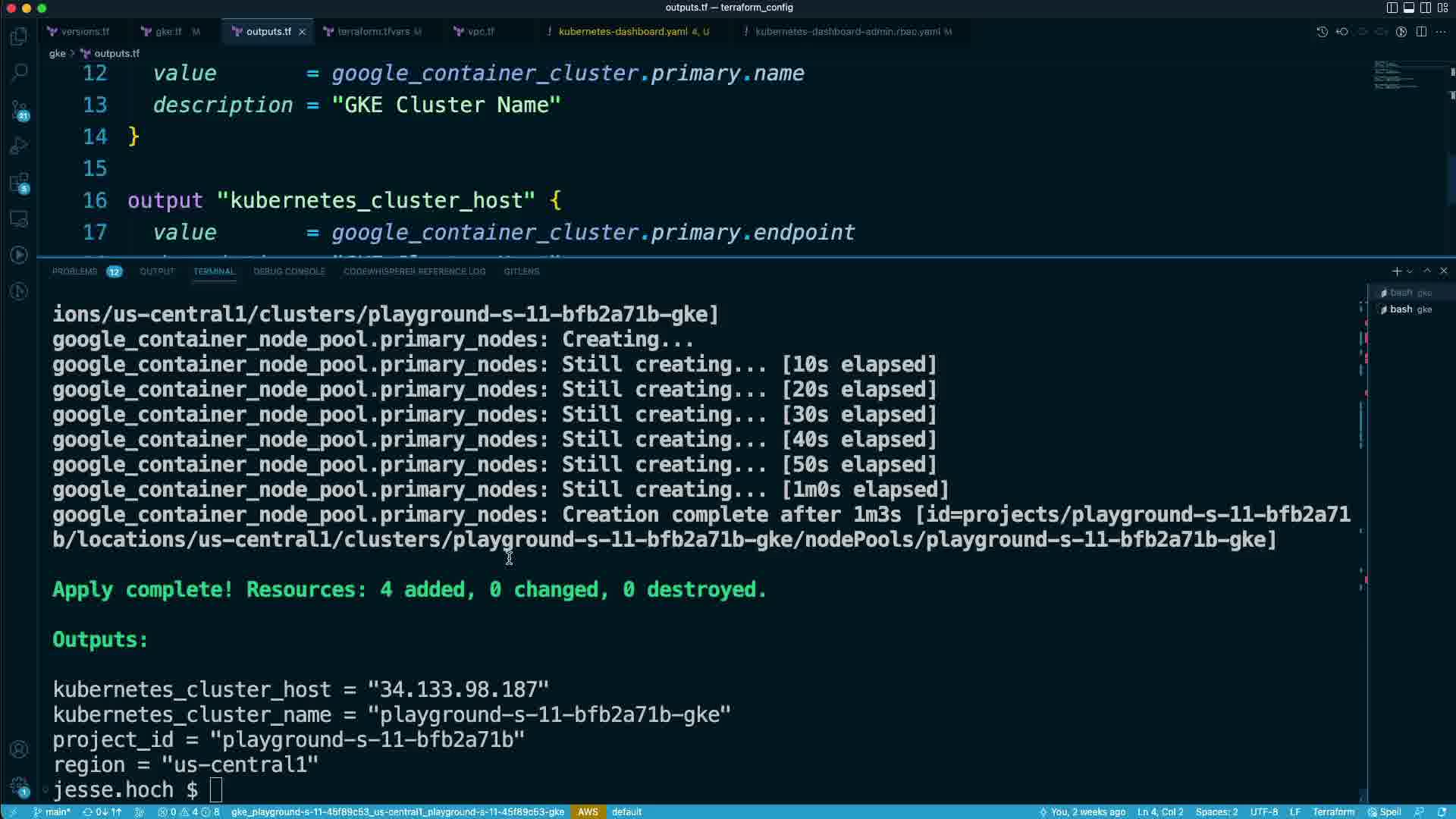The image size is (1456, 819).
Task: Open the editor More Actions ellipsis menu
Action: click(1441, 32)
